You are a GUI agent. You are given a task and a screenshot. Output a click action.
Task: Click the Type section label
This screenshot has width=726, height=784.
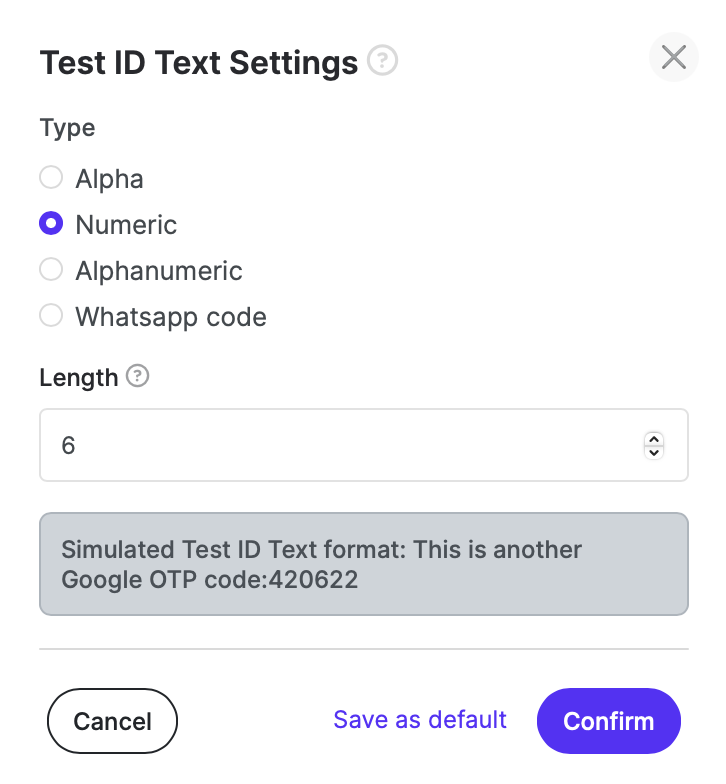pos(68,128)
